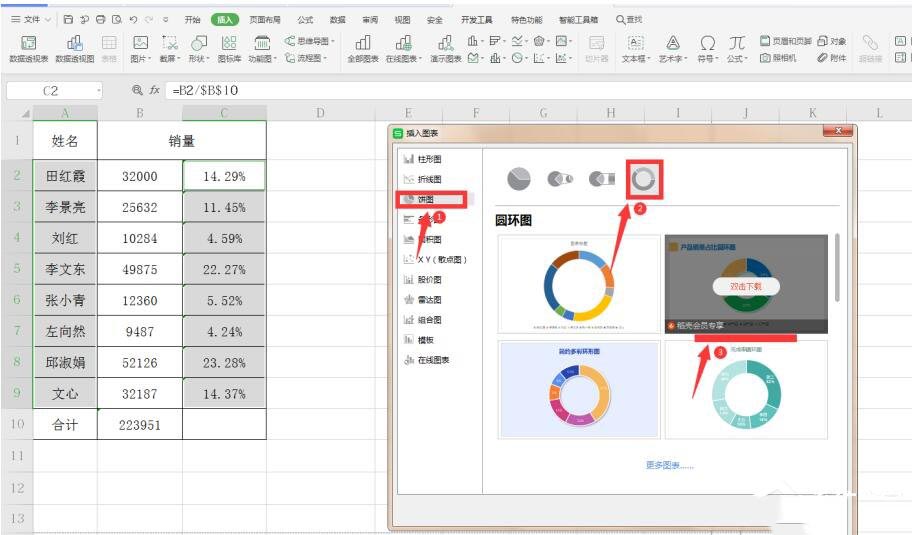Select the first multicolor doughnut chart thumbnail
Image resolution: width=912 pixels, height=535 pixels.
click(x=579, y=284)
